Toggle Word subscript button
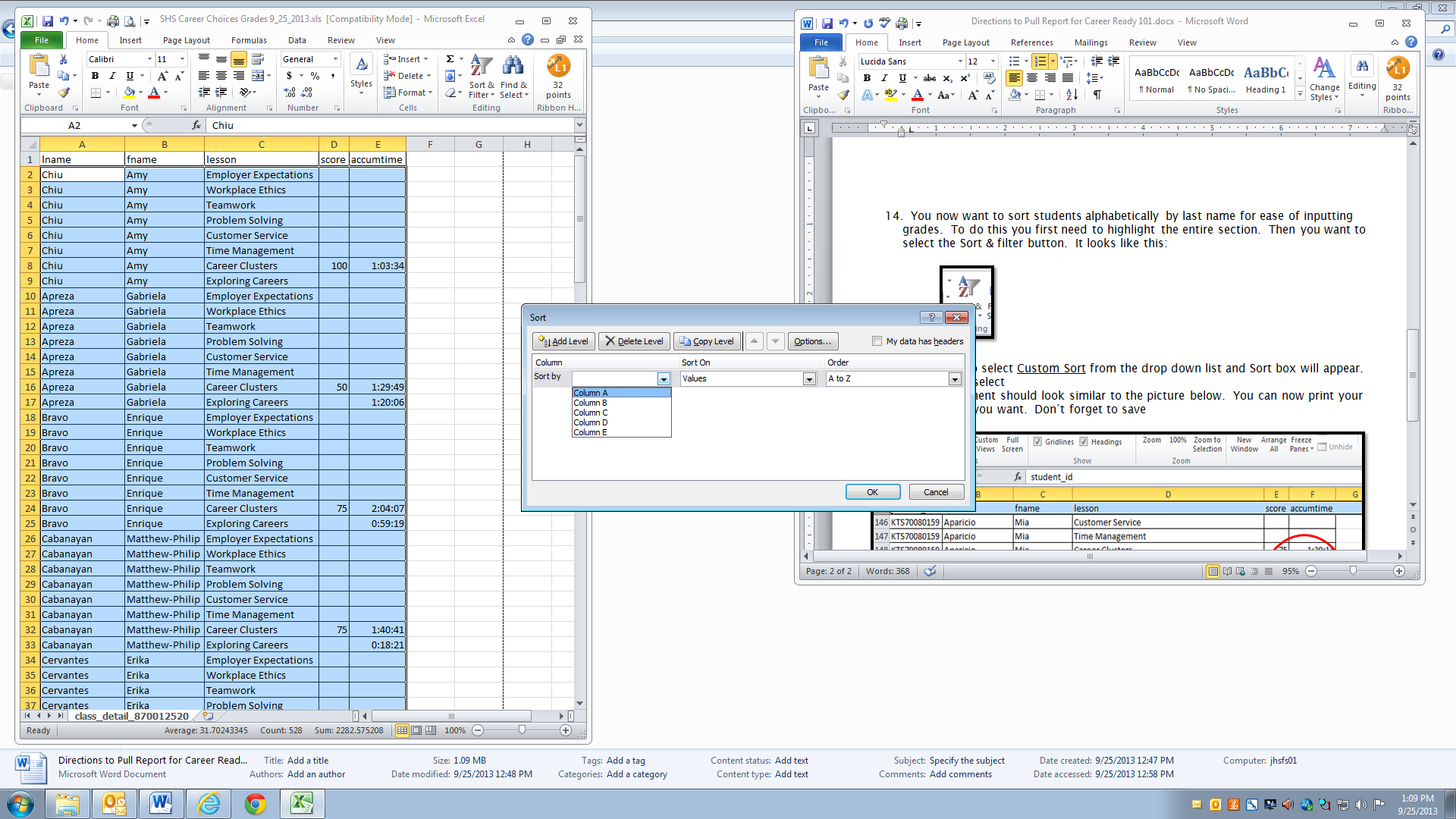 (x=947, y=78)
